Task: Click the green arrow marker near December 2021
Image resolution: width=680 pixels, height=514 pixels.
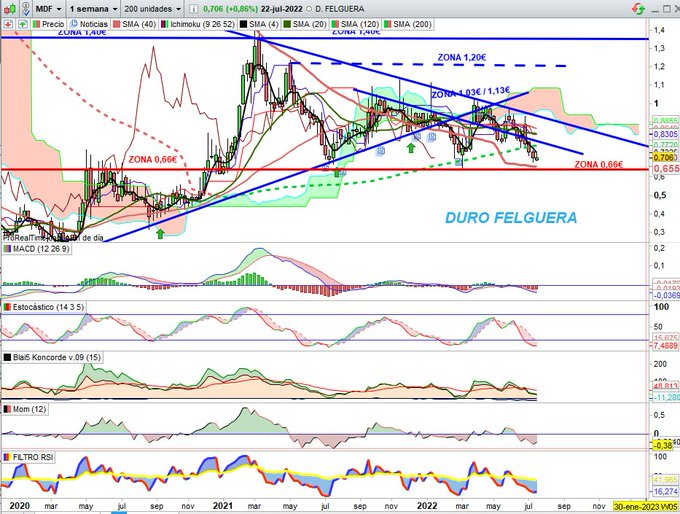Action: click(x=411, y=148)
